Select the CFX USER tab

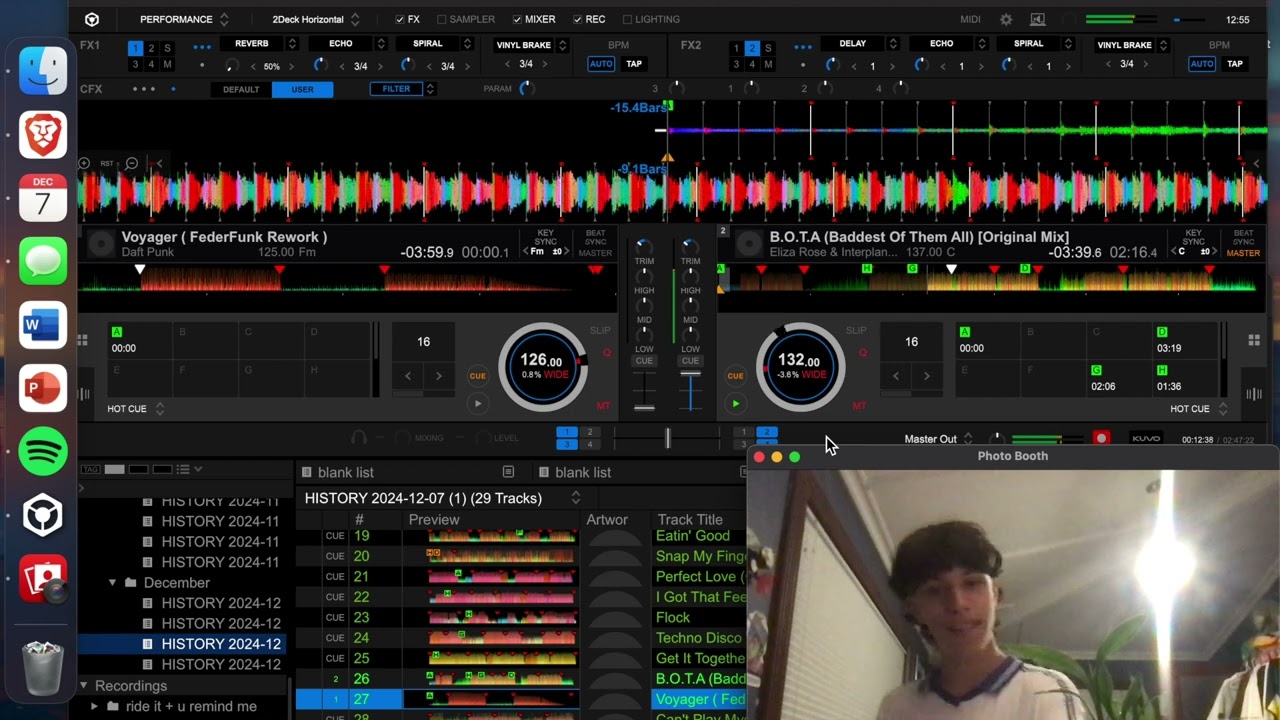pos(302,89)
